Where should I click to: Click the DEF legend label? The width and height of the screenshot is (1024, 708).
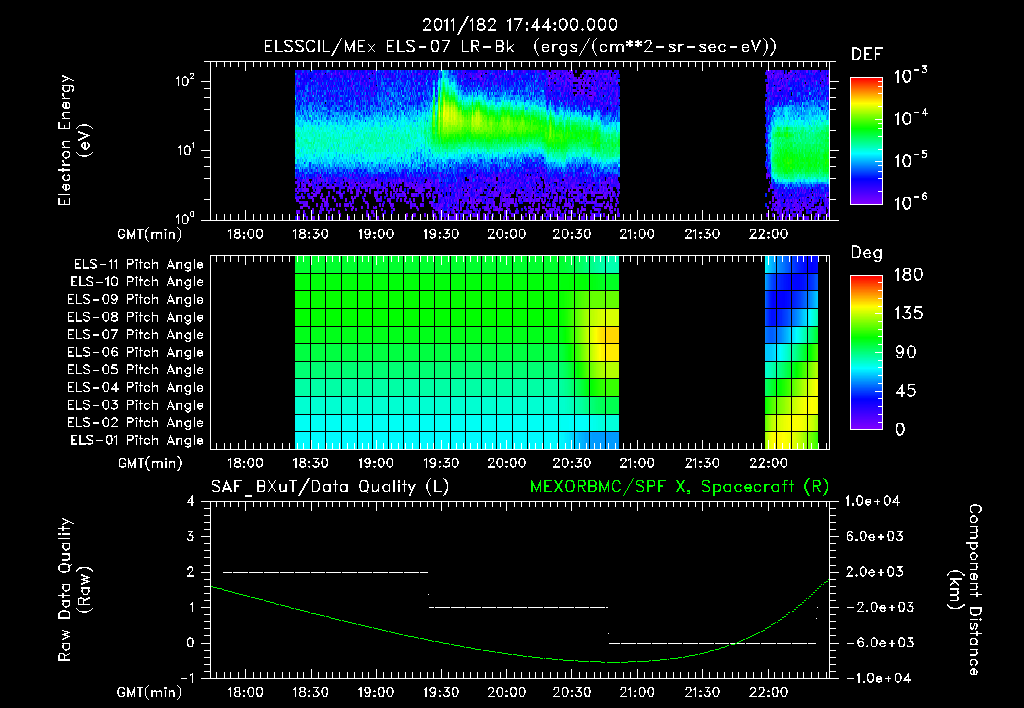pyautogui.click(x=867, y=54)
